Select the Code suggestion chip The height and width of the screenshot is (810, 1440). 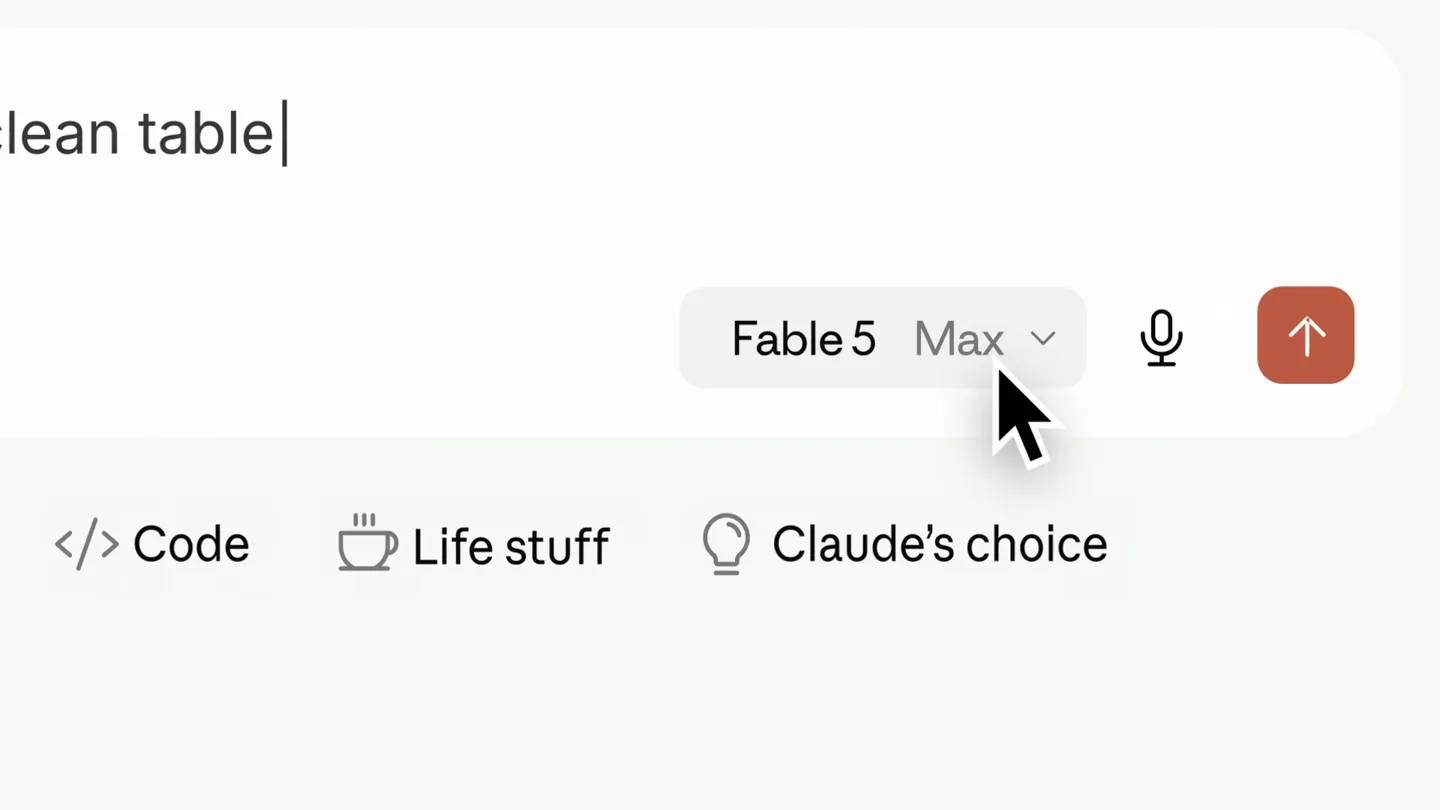(x=152, y=545)
